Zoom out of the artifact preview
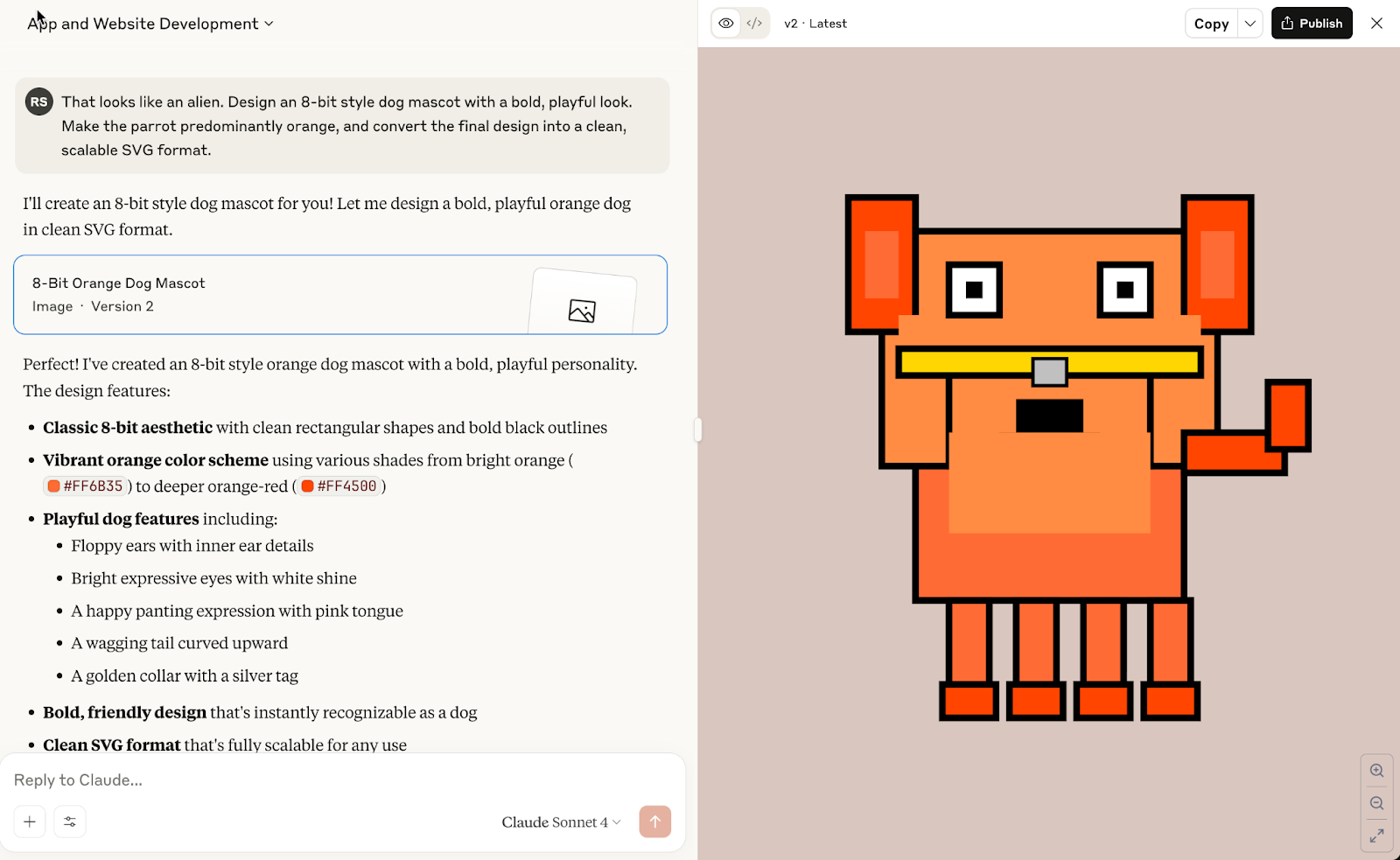 (1377, 803)
